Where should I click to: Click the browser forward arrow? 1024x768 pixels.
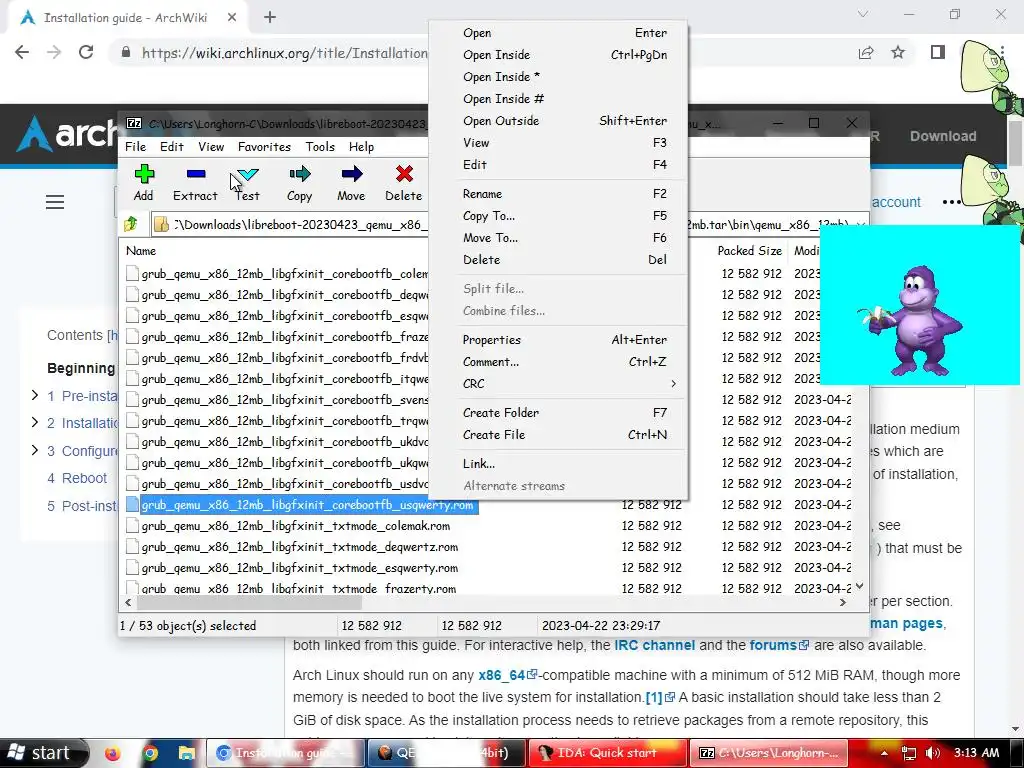pos(54,53)
